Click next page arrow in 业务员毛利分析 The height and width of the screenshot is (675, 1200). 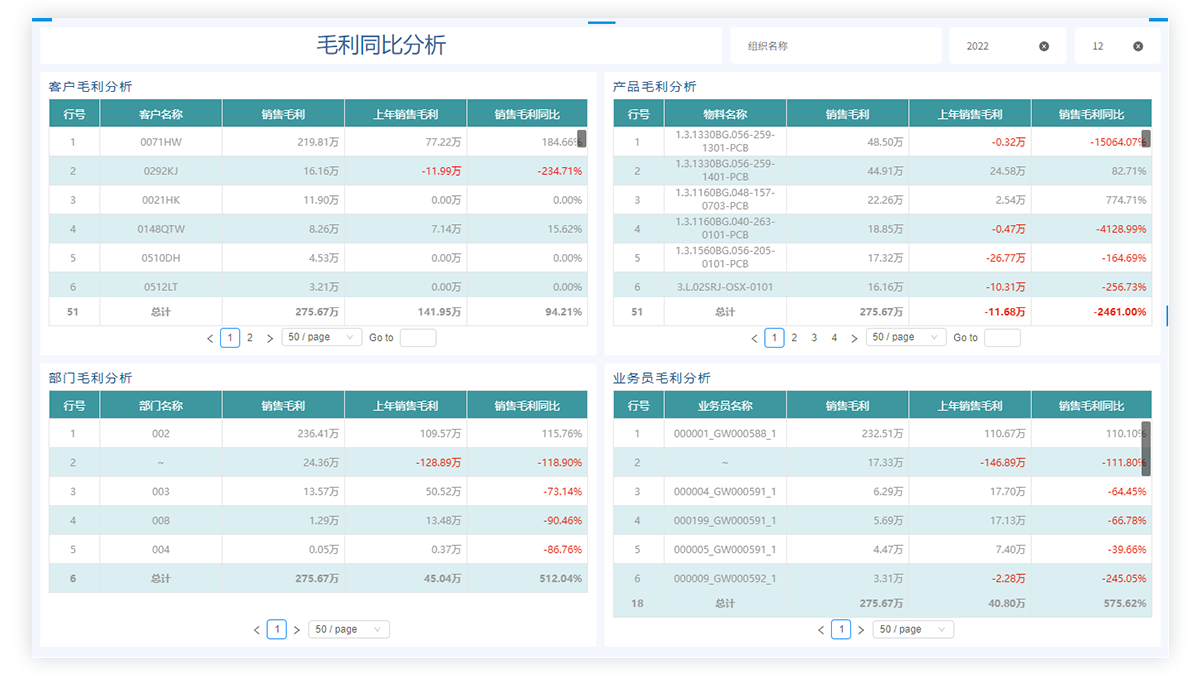pyautogui.click(x=861, y=630)
